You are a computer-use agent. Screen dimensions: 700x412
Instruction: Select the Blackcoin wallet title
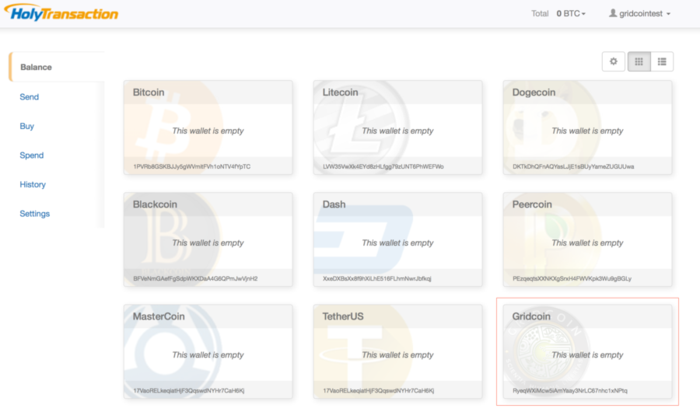coord(155,204)
